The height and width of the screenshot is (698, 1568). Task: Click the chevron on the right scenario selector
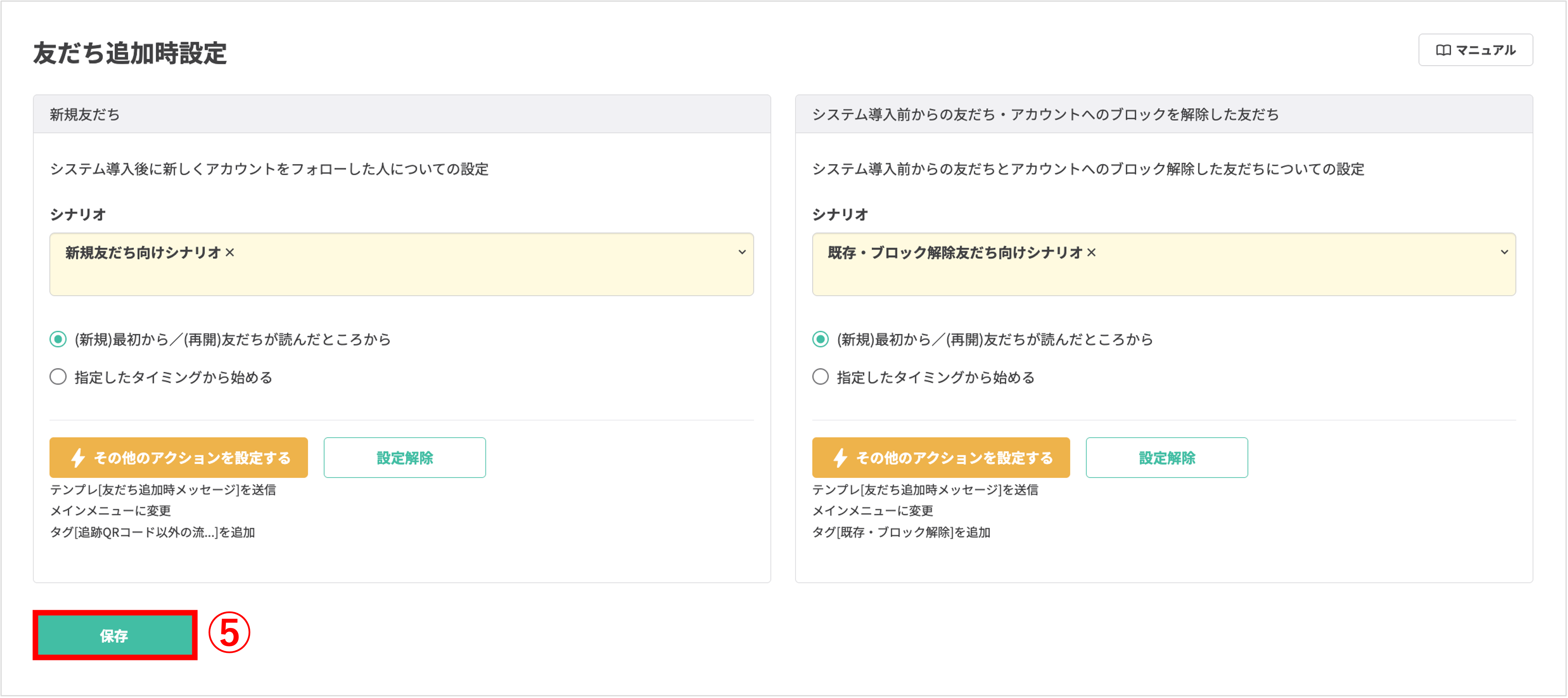(1505, 252)
